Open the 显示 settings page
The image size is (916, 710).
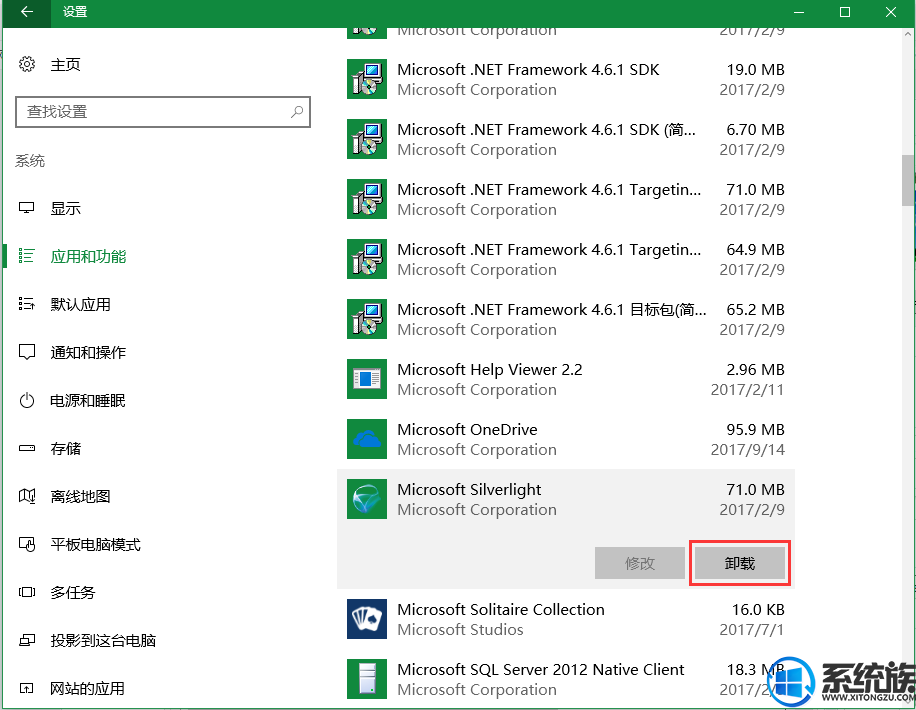pos(65,209)
